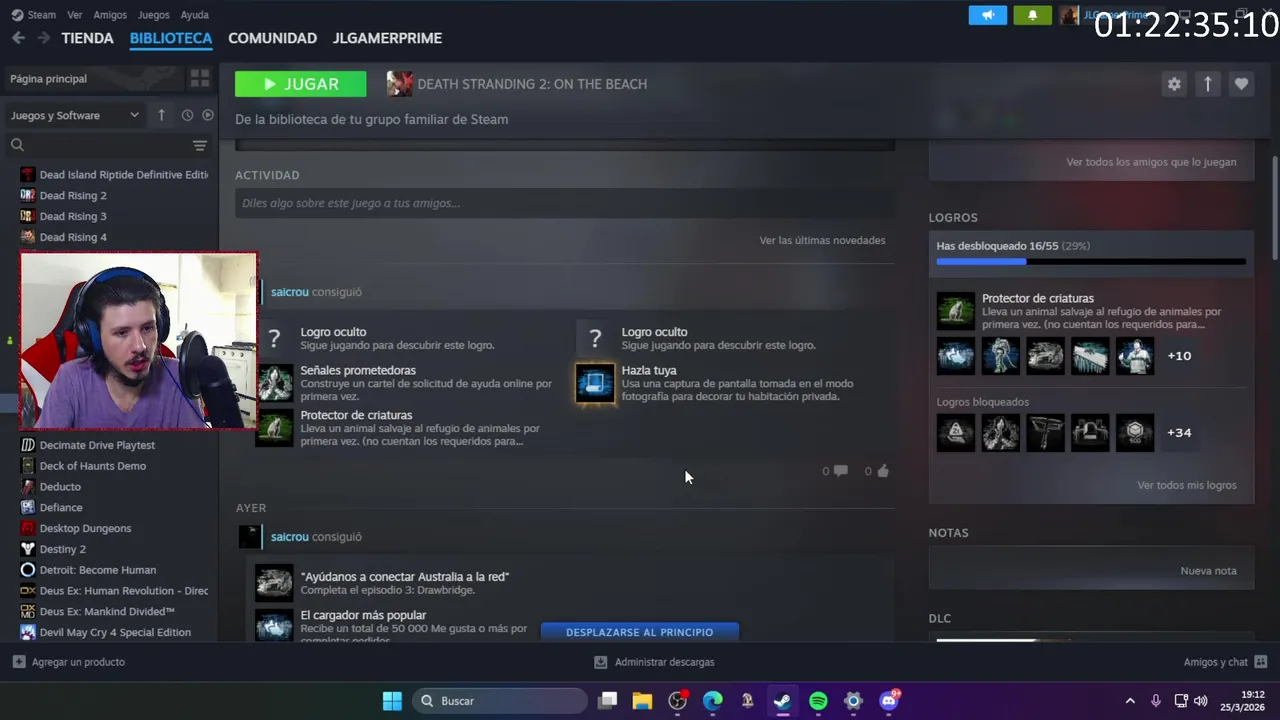Open advanced library filter options
This screenshot has height=720, width=1280.
[x=200, y=145]
